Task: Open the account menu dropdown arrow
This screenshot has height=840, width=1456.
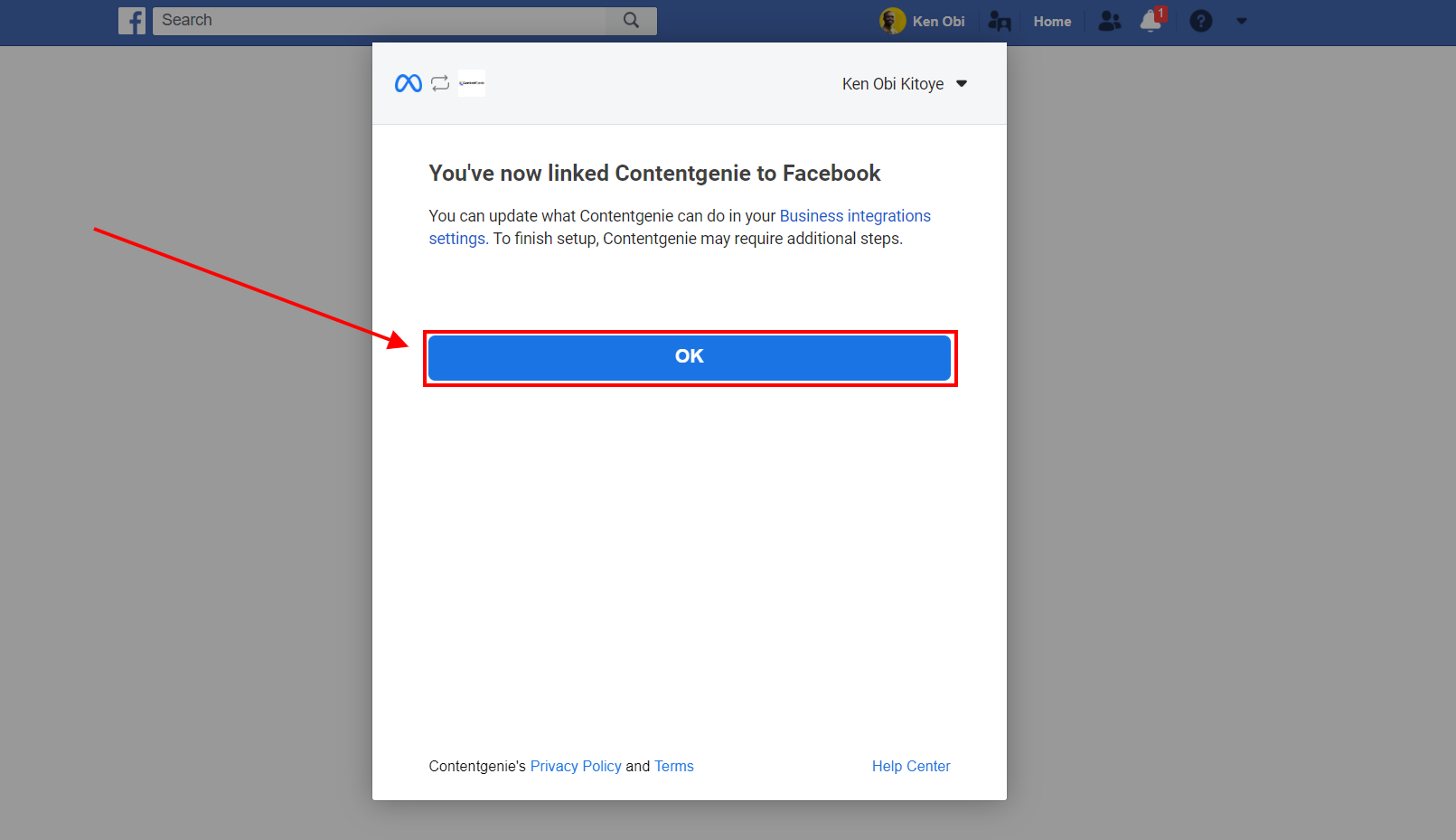Action: click(x=1241, y=21)
